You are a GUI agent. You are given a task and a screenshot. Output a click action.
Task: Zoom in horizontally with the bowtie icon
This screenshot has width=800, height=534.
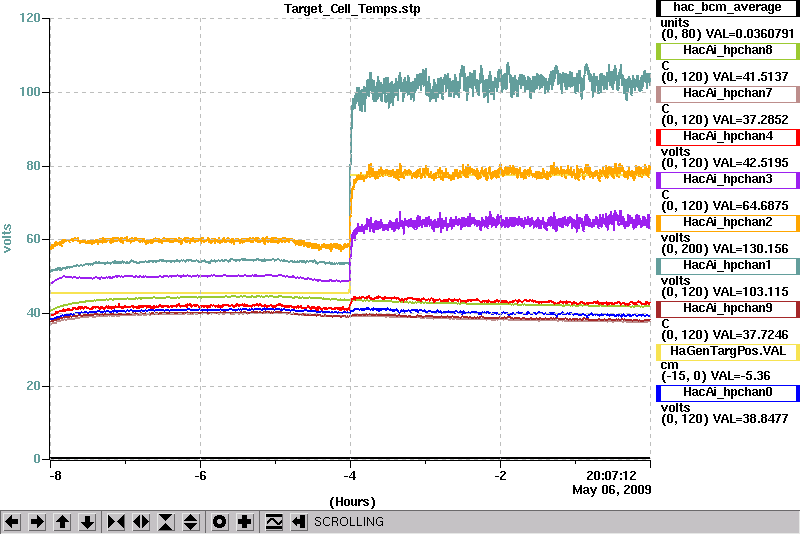(x=116, y=522)
